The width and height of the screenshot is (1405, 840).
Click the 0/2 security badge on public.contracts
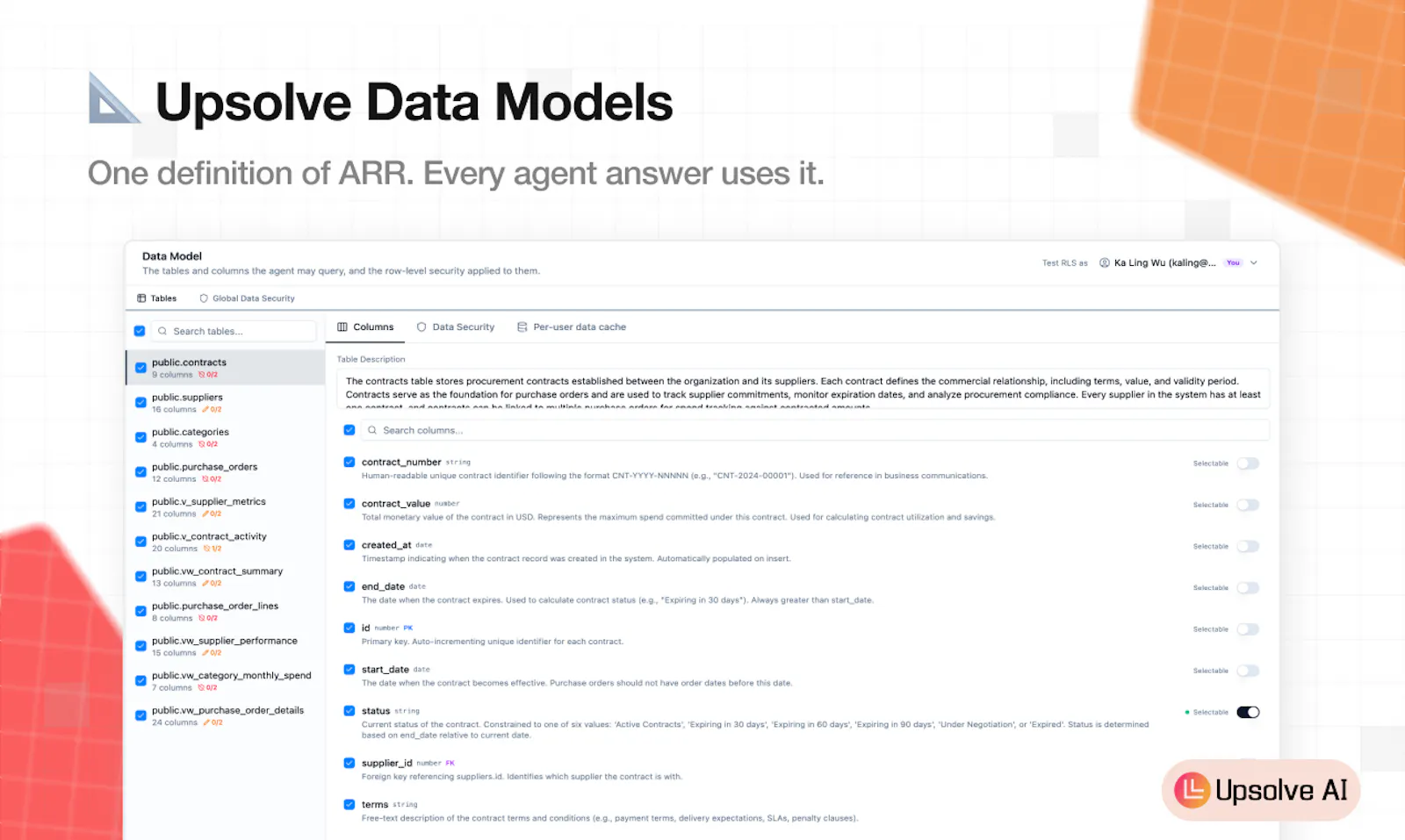208,375
